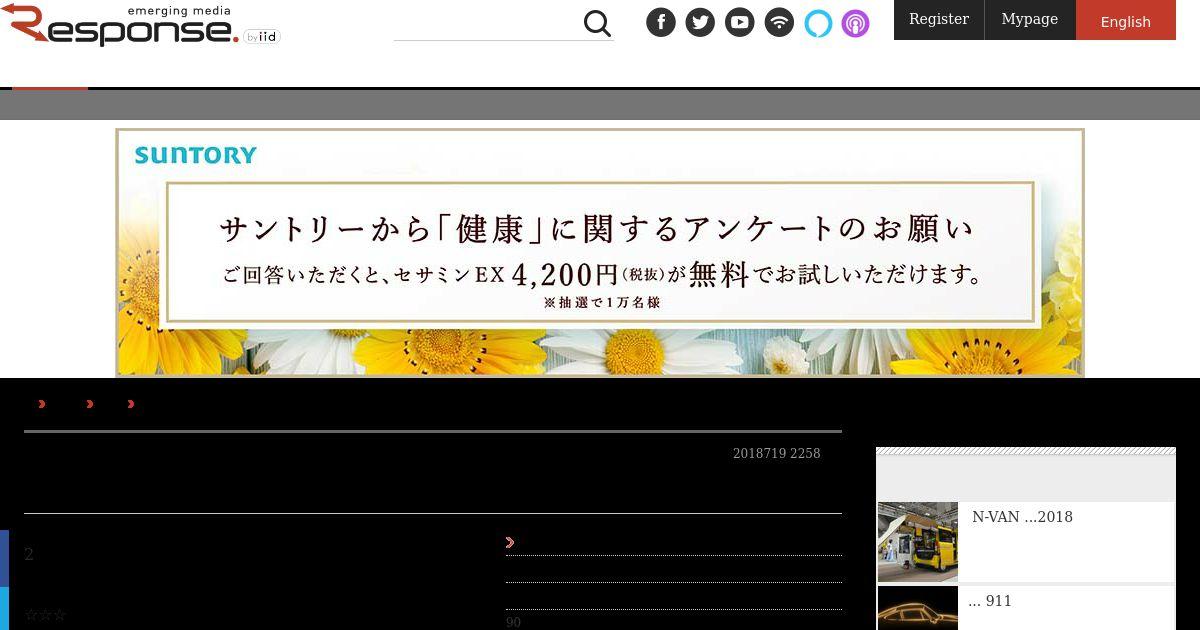This screenshot has height=630, width=1200.
Task: Click the three-star rating text
Action: (45, 616)
